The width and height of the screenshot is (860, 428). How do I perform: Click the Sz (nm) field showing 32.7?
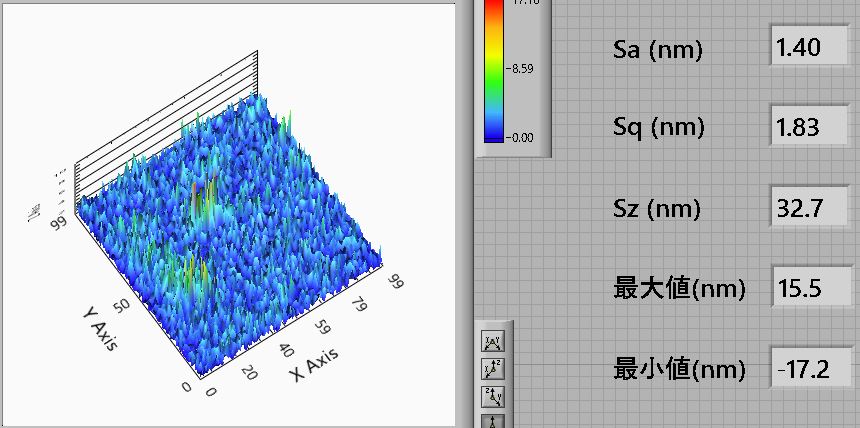click(x=810, y=208)
